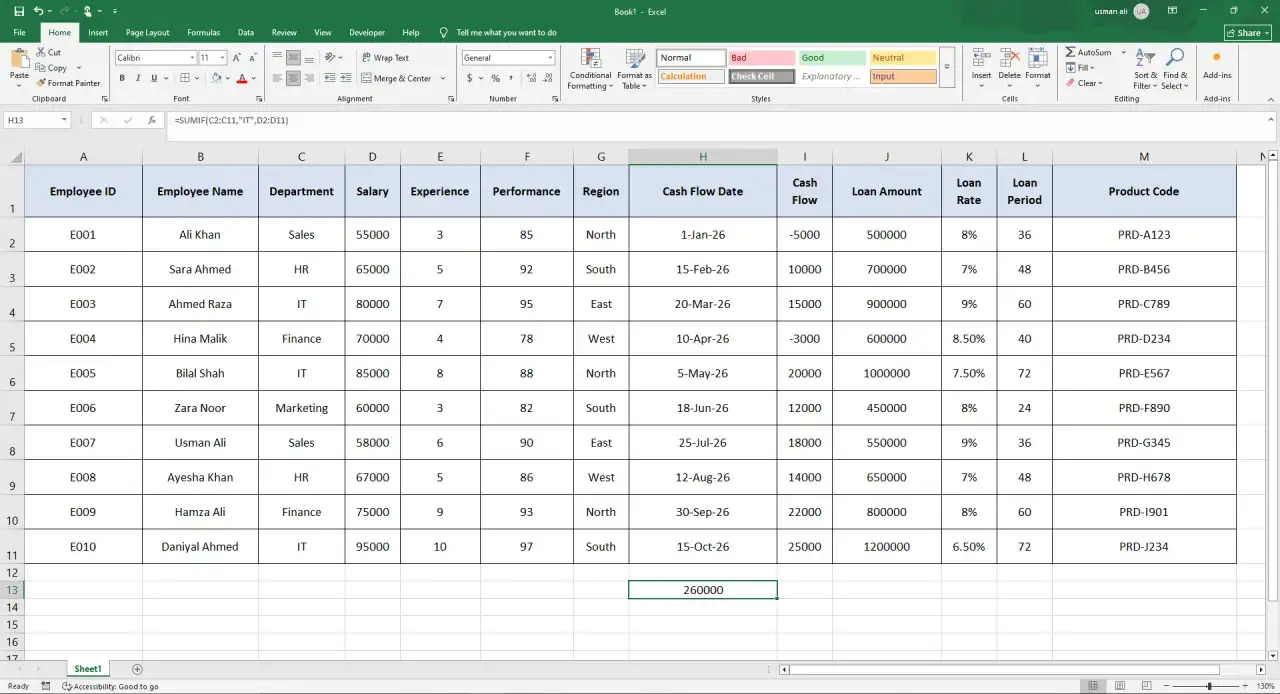Add a new sheet with the plus icon
This screenshot has height=694, width=1280.
pos(137,669)
